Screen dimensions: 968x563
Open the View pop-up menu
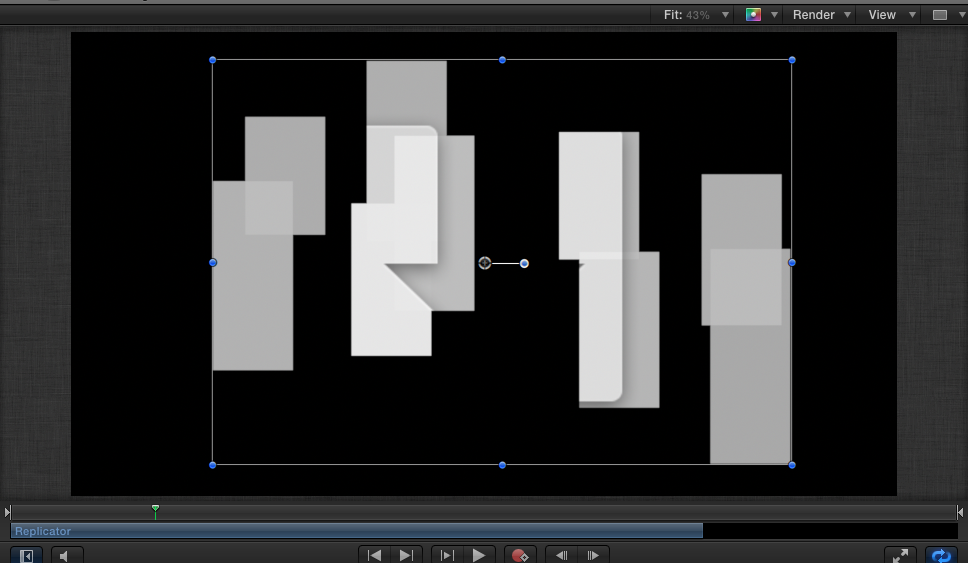(x=891, y=15)
